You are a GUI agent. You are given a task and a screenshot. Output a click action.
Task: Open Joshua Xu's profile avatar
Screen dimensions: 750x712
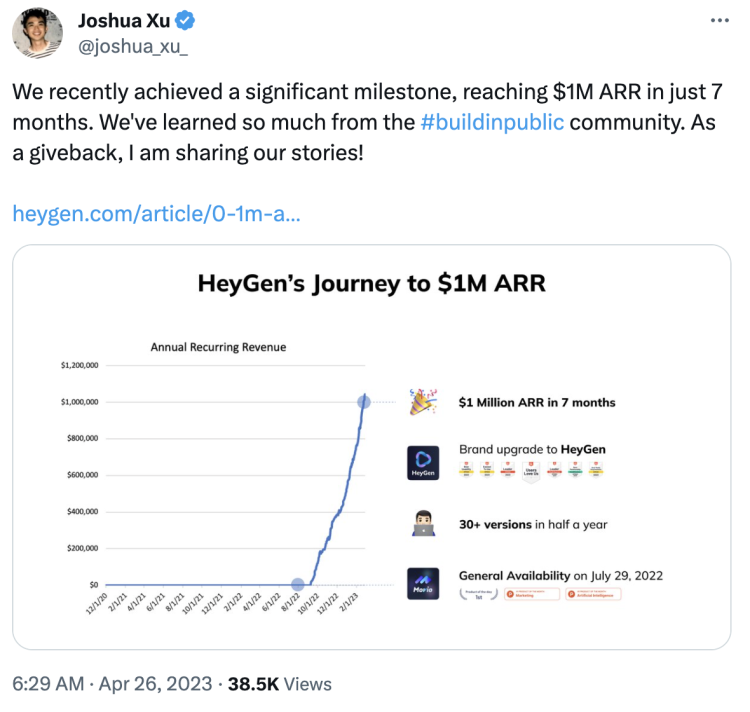(x=37, y=33)
